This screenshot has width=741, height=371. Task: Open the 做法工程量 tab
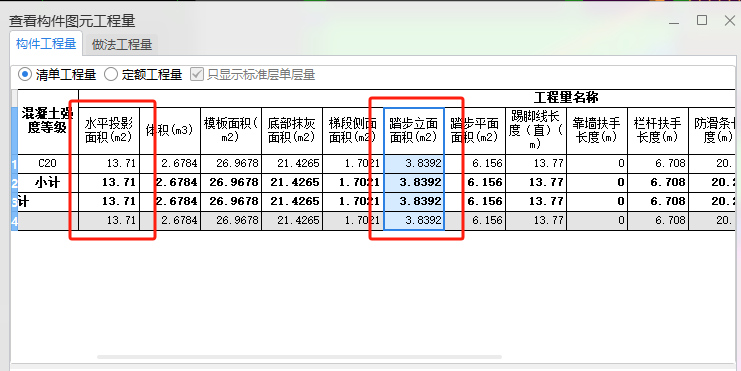click(121, 45)
